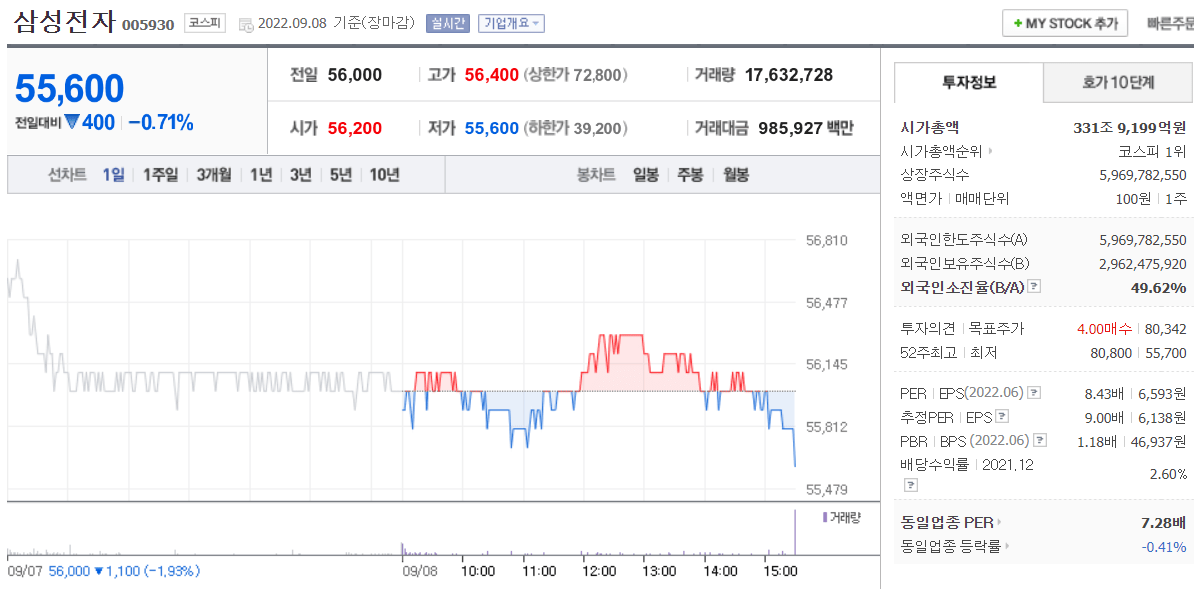
Task: Select the 1년 line chart period
Action: coord(260,174)
